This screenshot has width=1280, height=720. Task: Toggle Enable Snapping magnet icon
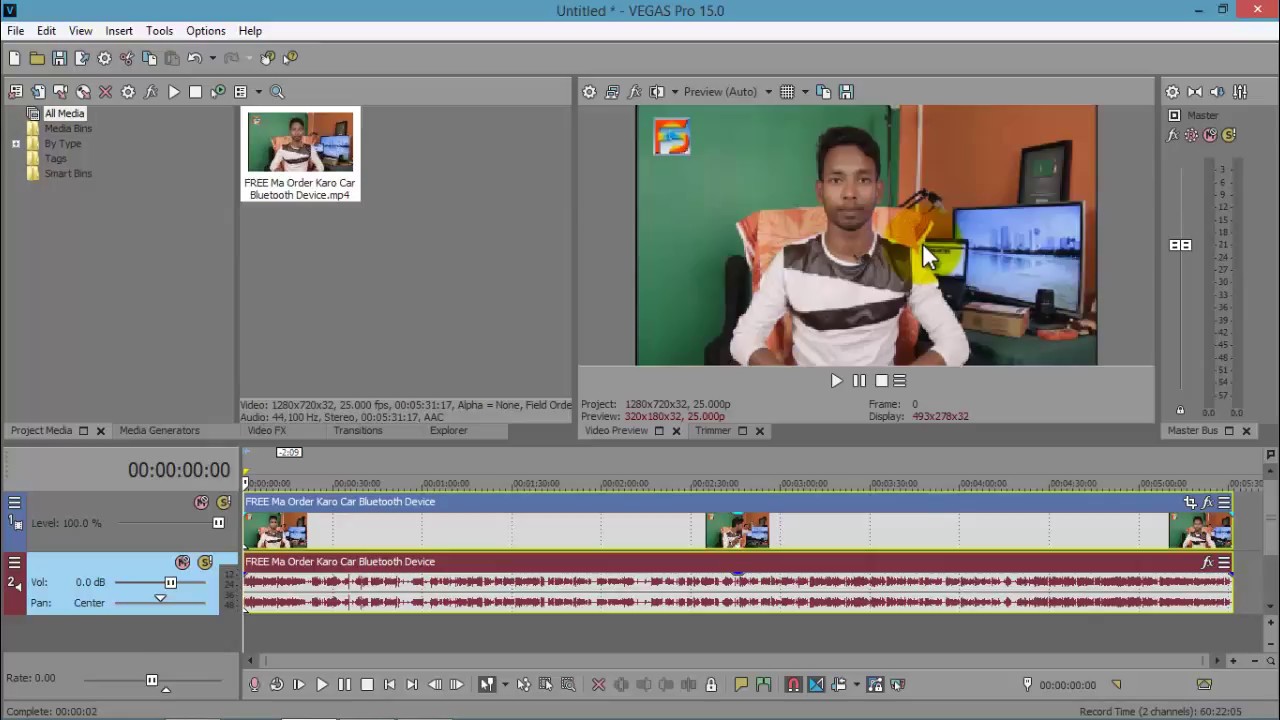pos(793,685)
